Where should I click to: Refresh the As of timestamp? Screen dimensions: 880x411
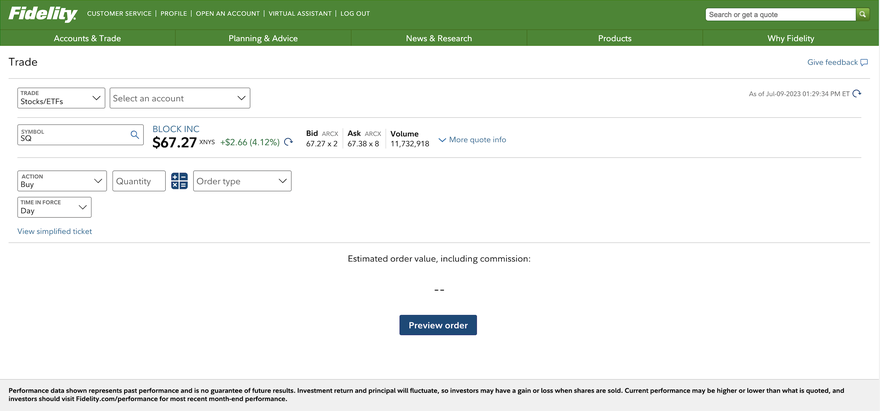pos(856,94)
